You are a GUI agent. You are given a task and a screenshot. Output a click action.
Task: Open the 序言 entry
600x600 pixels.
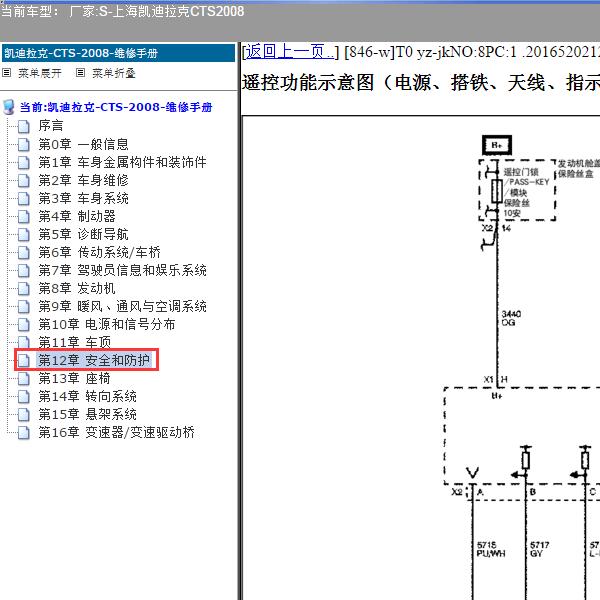point(51,126)
